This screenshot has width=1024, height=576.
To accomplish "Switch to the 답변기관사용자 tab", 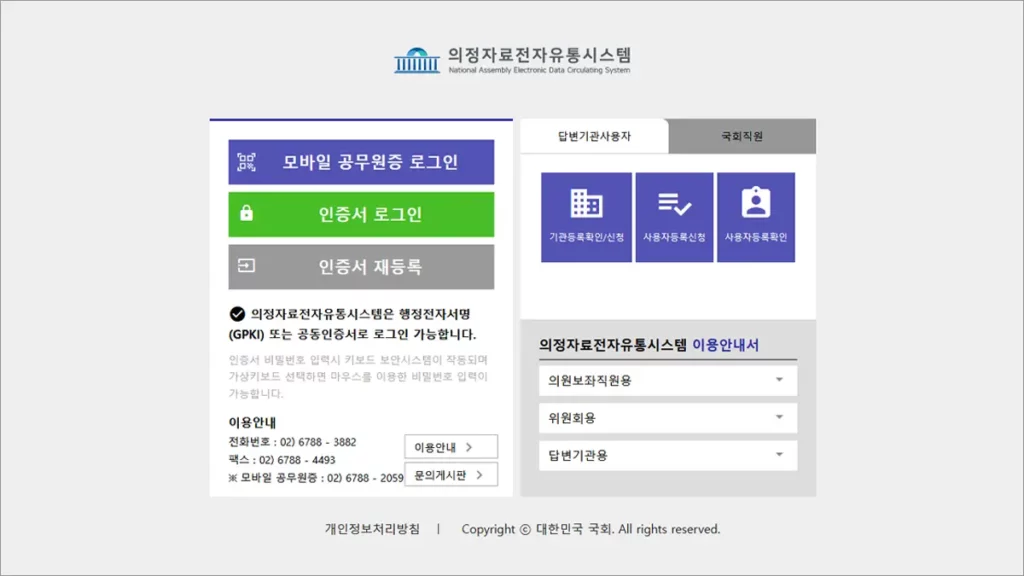I will (594, 136).
